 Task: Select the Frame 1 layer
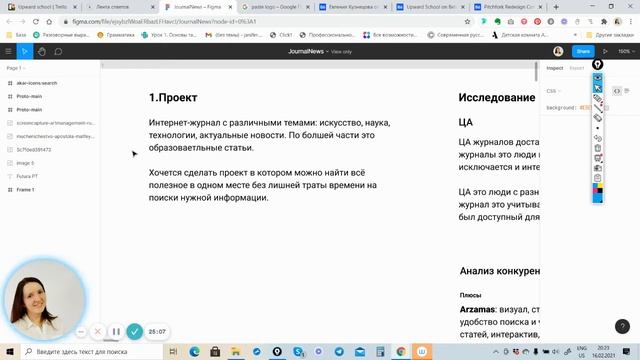pos(25,190)
